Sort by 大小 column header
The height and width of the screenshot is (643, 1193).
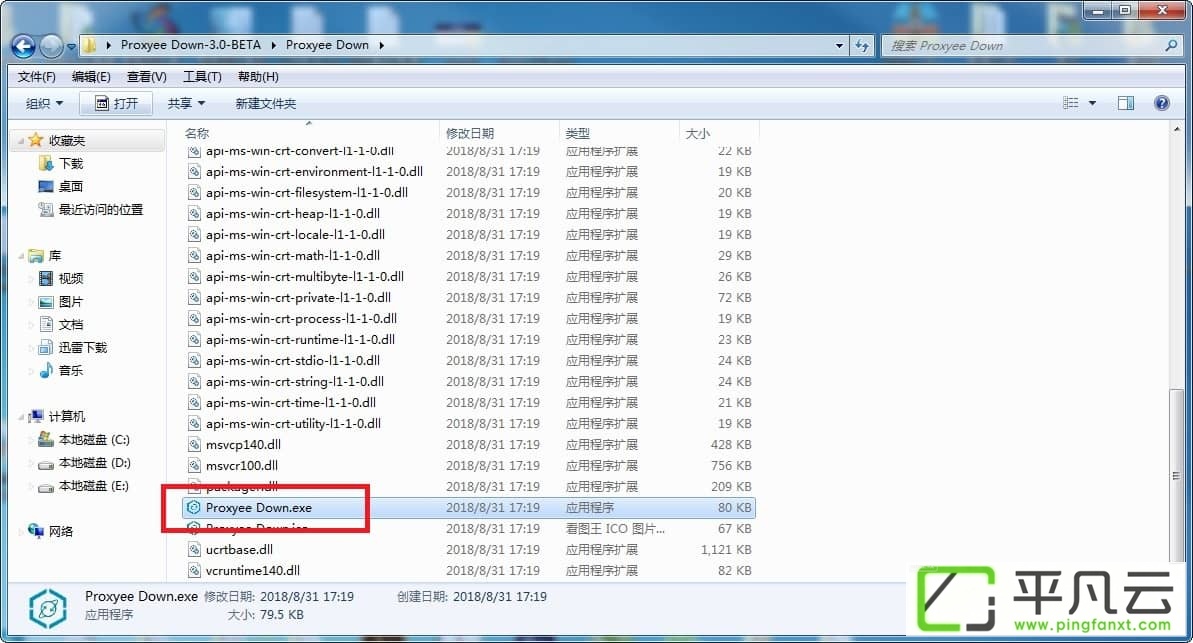[698, 133]
